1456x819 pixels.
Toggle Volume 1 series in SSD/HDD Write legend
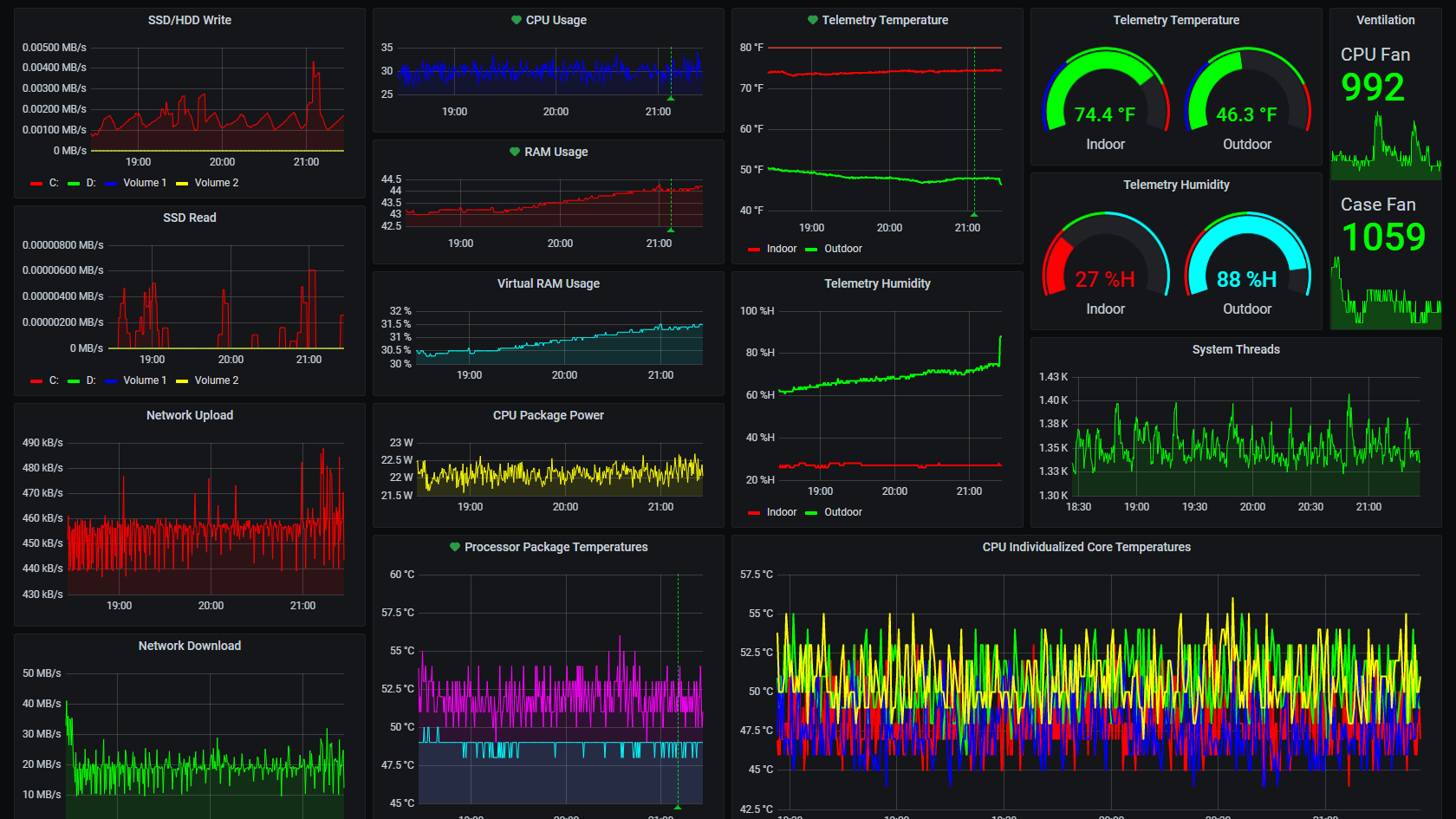144,183
